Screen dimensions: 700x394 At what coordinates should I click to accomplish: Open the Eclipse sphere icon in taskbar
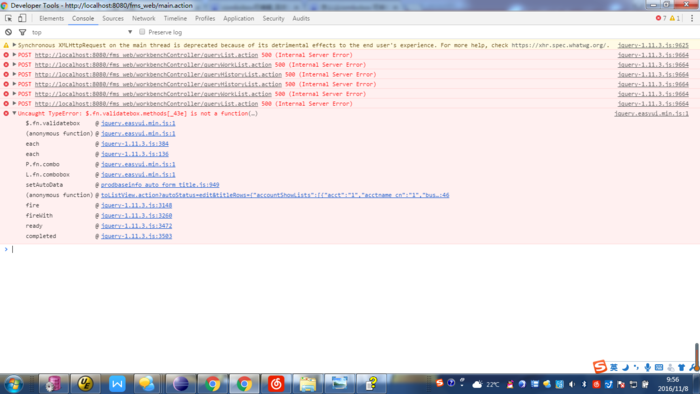pos(181,384)
